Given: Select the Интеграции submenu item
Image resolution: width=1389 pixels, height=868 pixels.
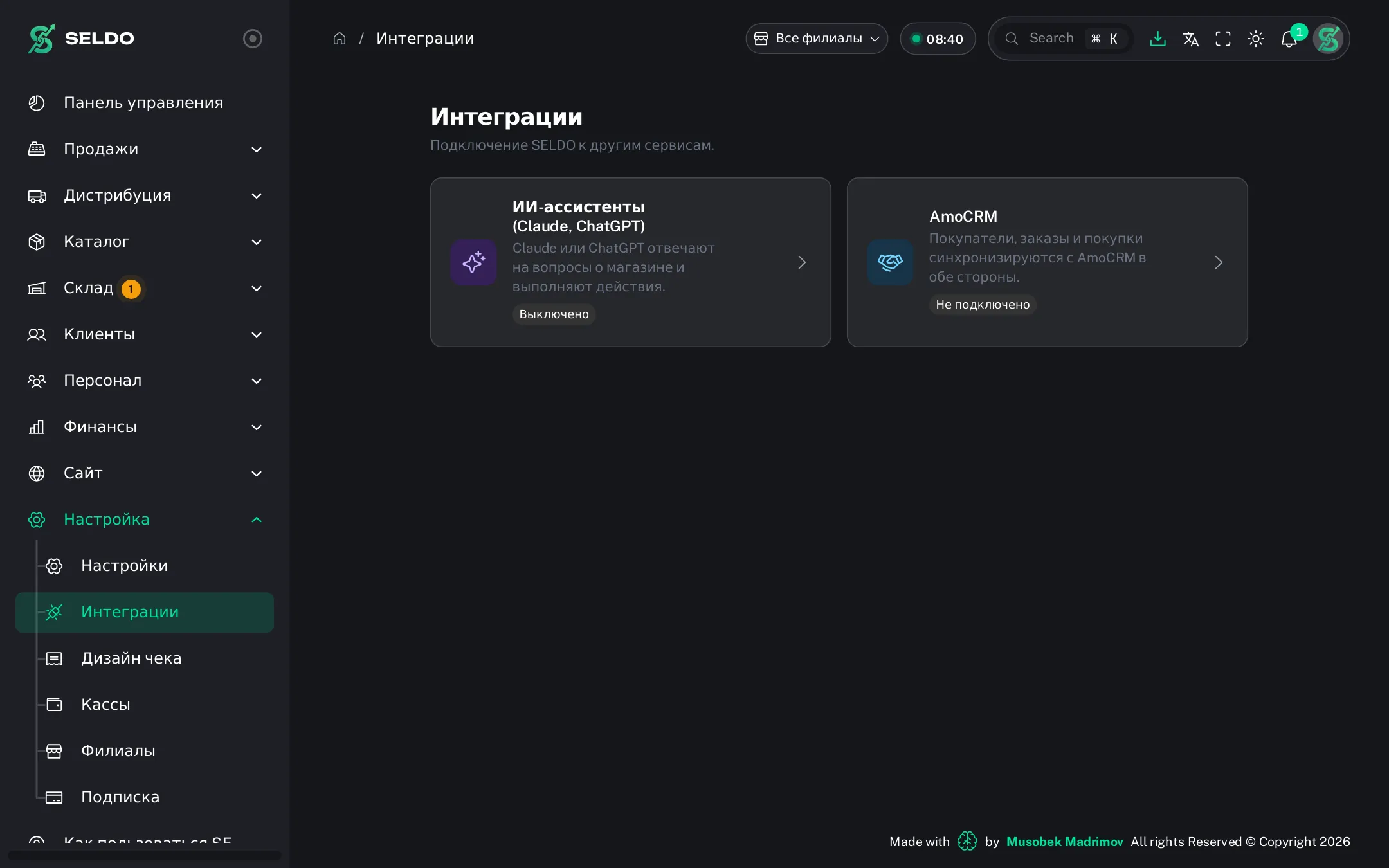Looking at the screenshot, I should [x=145, y=612].
